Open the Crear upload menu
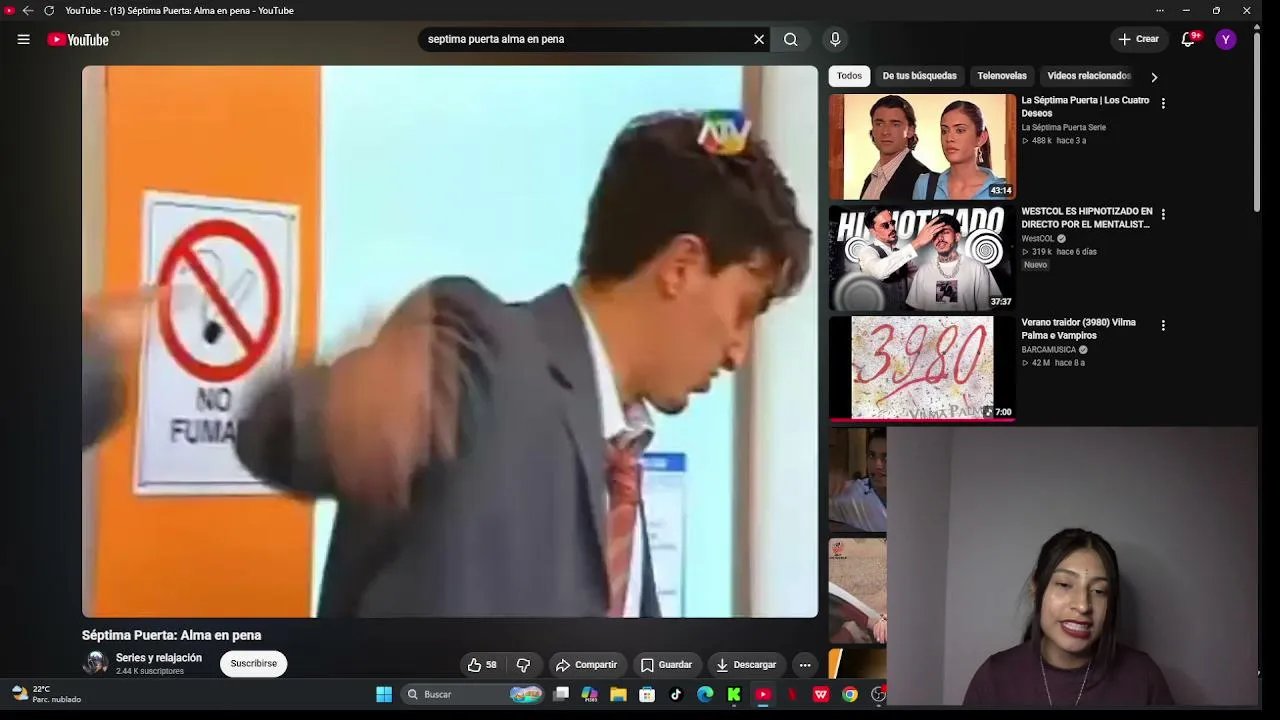 pyautogui.click(x=1138, y=39)
